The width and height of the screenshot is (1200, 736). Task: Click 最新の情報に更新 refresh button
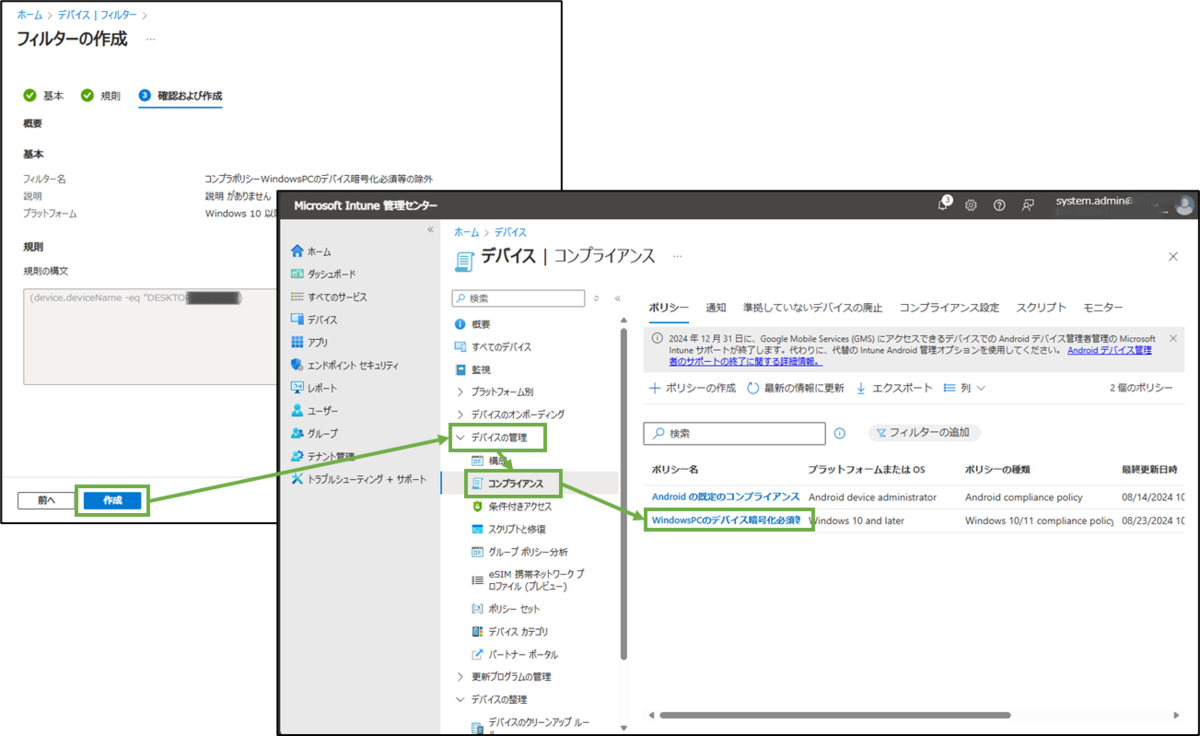tap(796, 388)
